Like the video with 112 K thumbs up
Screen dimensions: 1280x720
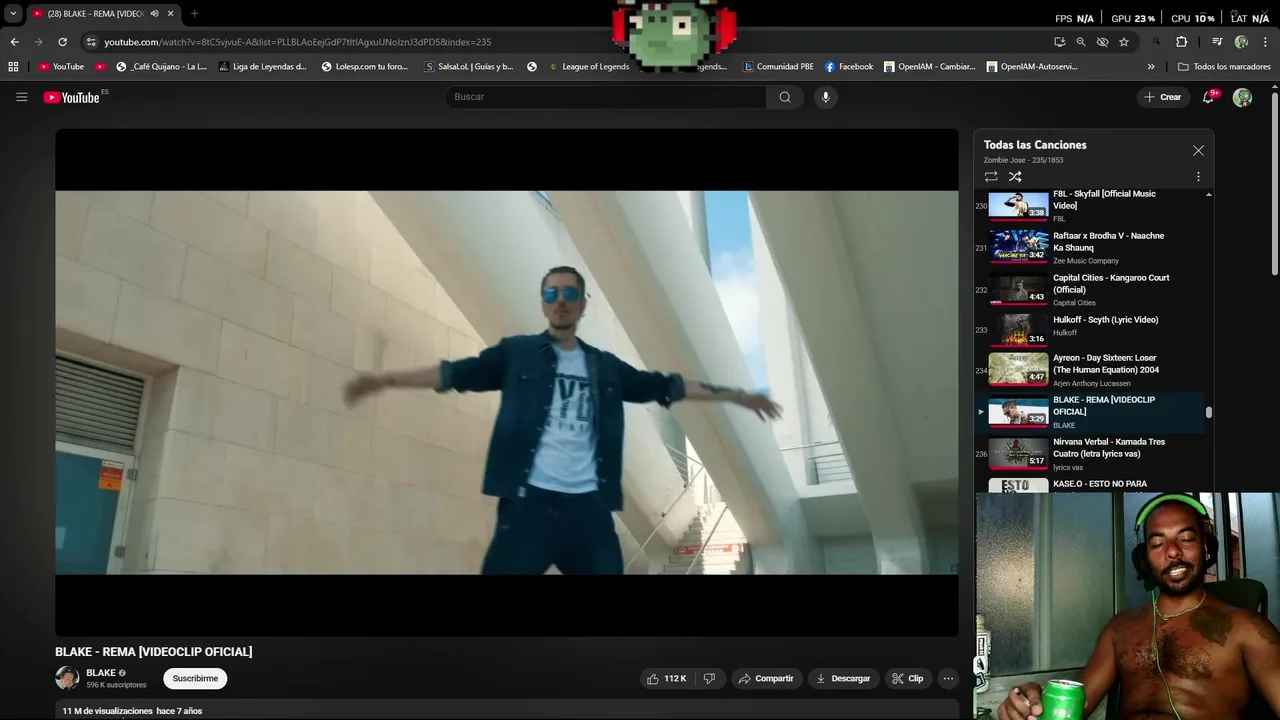tap(667, 678)
